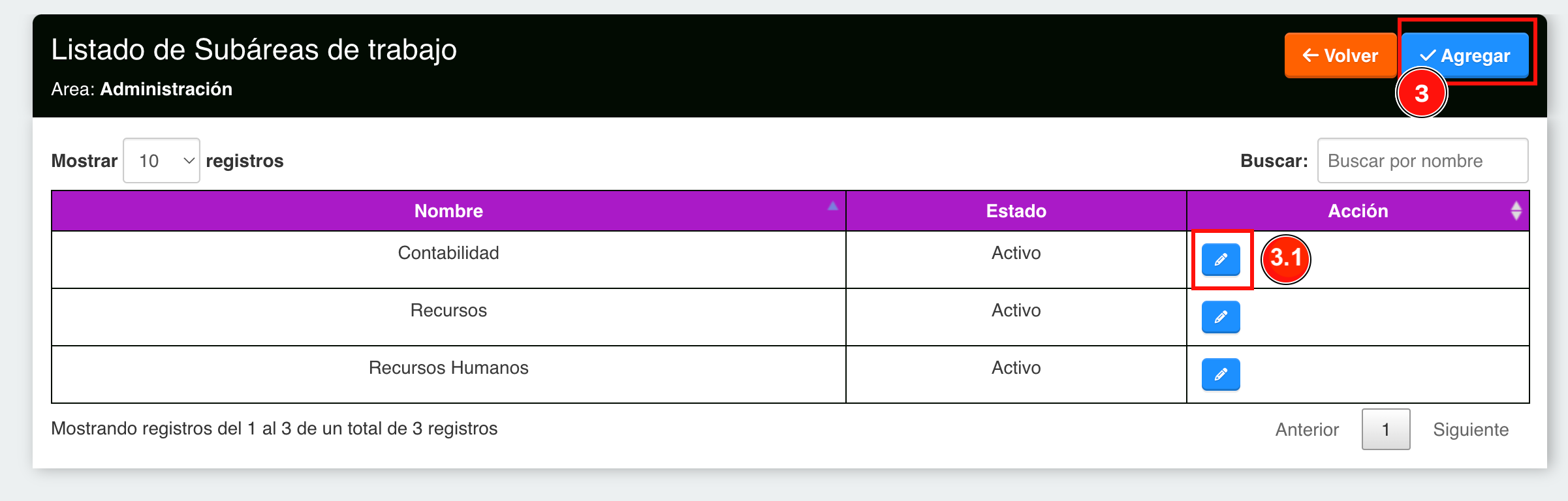Click the Agregar button
The width and height of the screenshot is (1568, 501).
(x=1466, y=55)
